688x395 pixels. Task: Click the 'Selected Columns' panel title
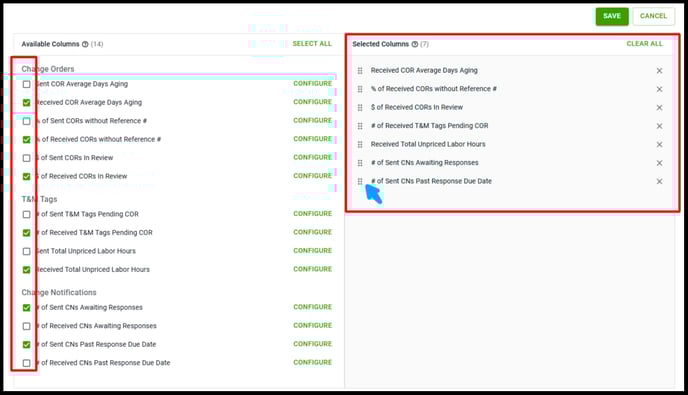tap(380, 44)
